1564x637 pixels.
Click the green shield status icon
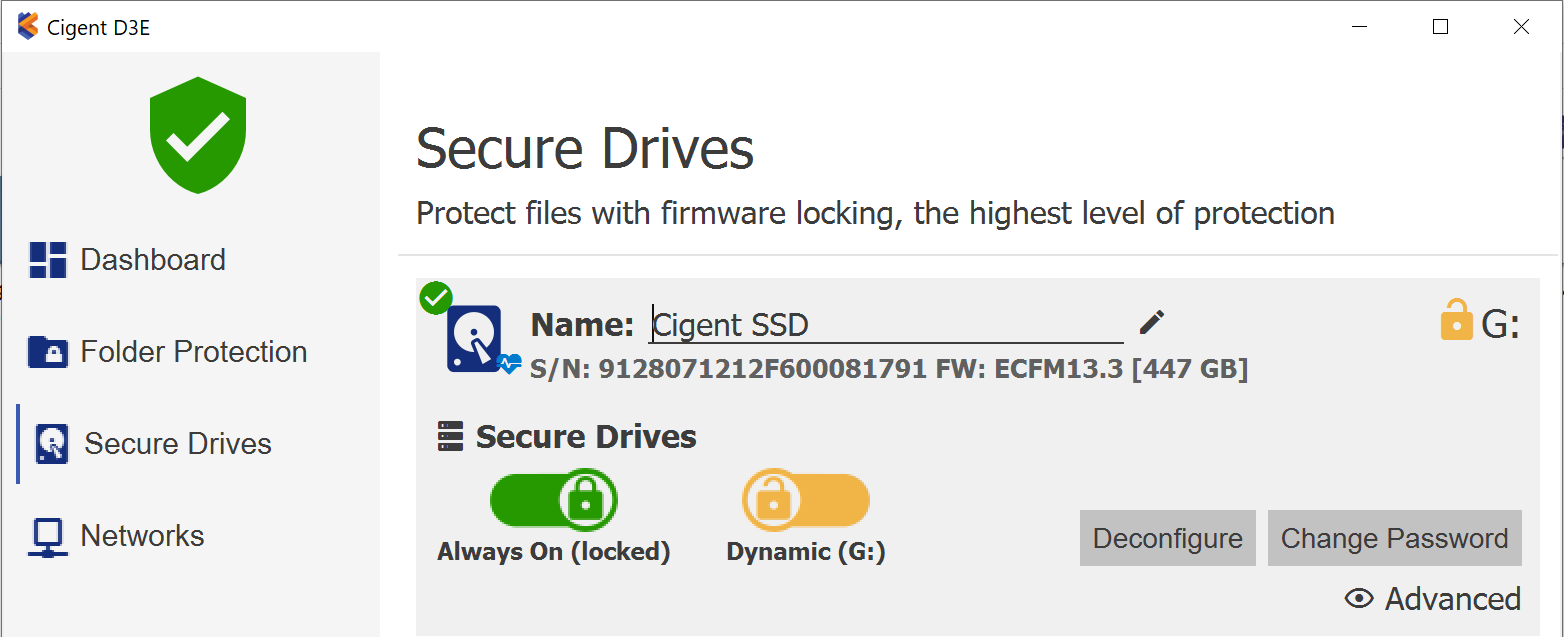tap(198, 135)
